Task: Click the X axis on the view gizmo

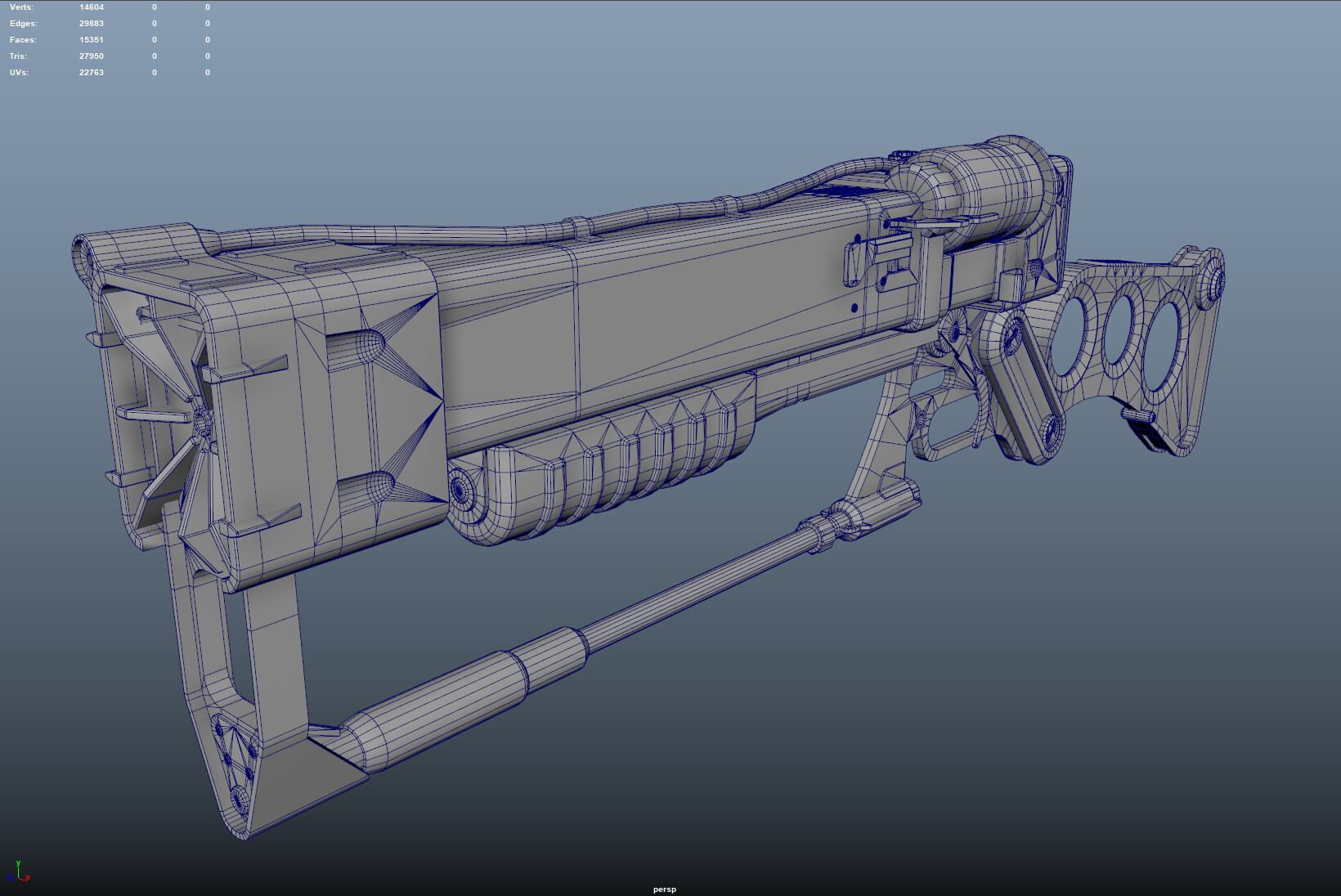Action: click(28, 877)
